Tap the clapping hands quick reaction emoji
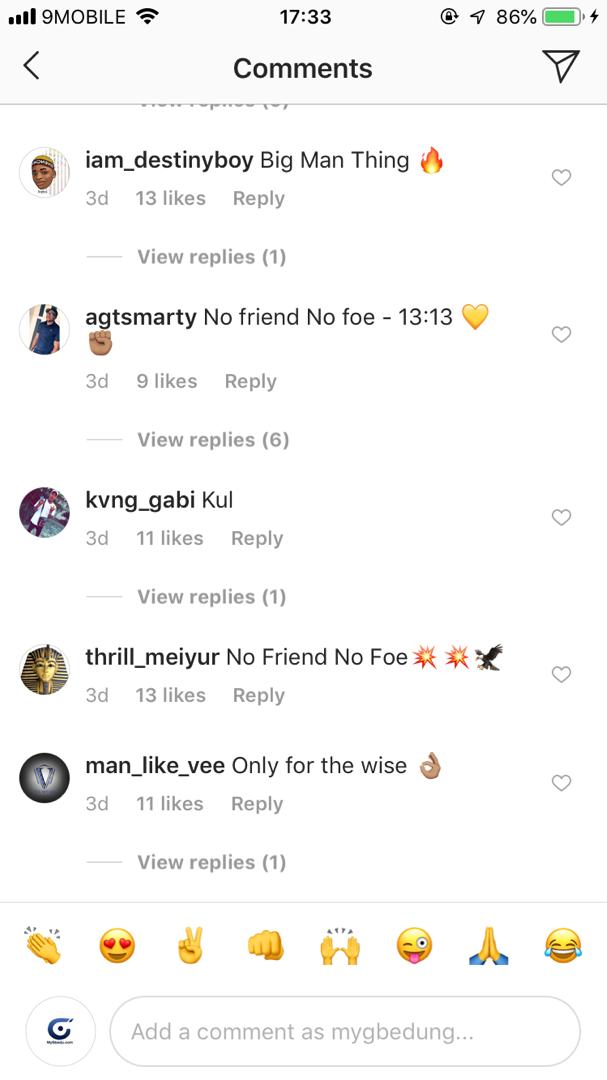The width and height of the screenshot is (607, 1080). 41,944
